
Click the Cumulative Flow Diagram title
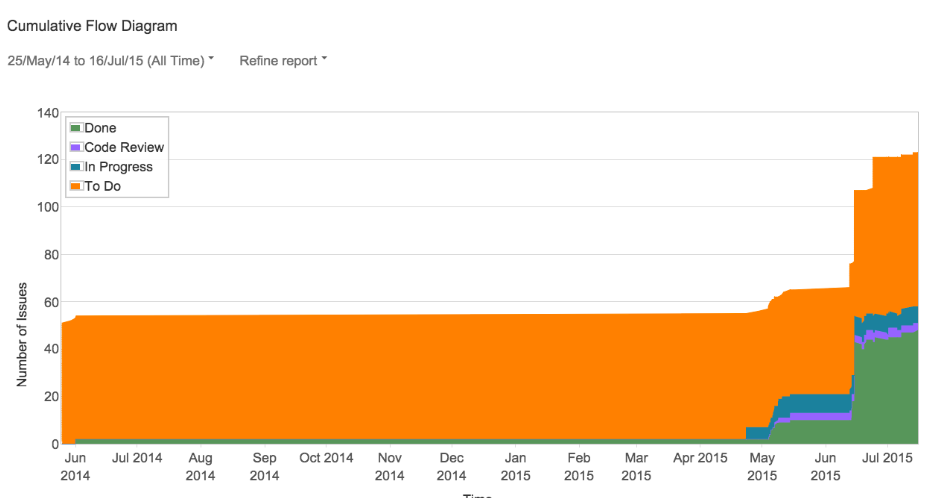click(92, 26)
